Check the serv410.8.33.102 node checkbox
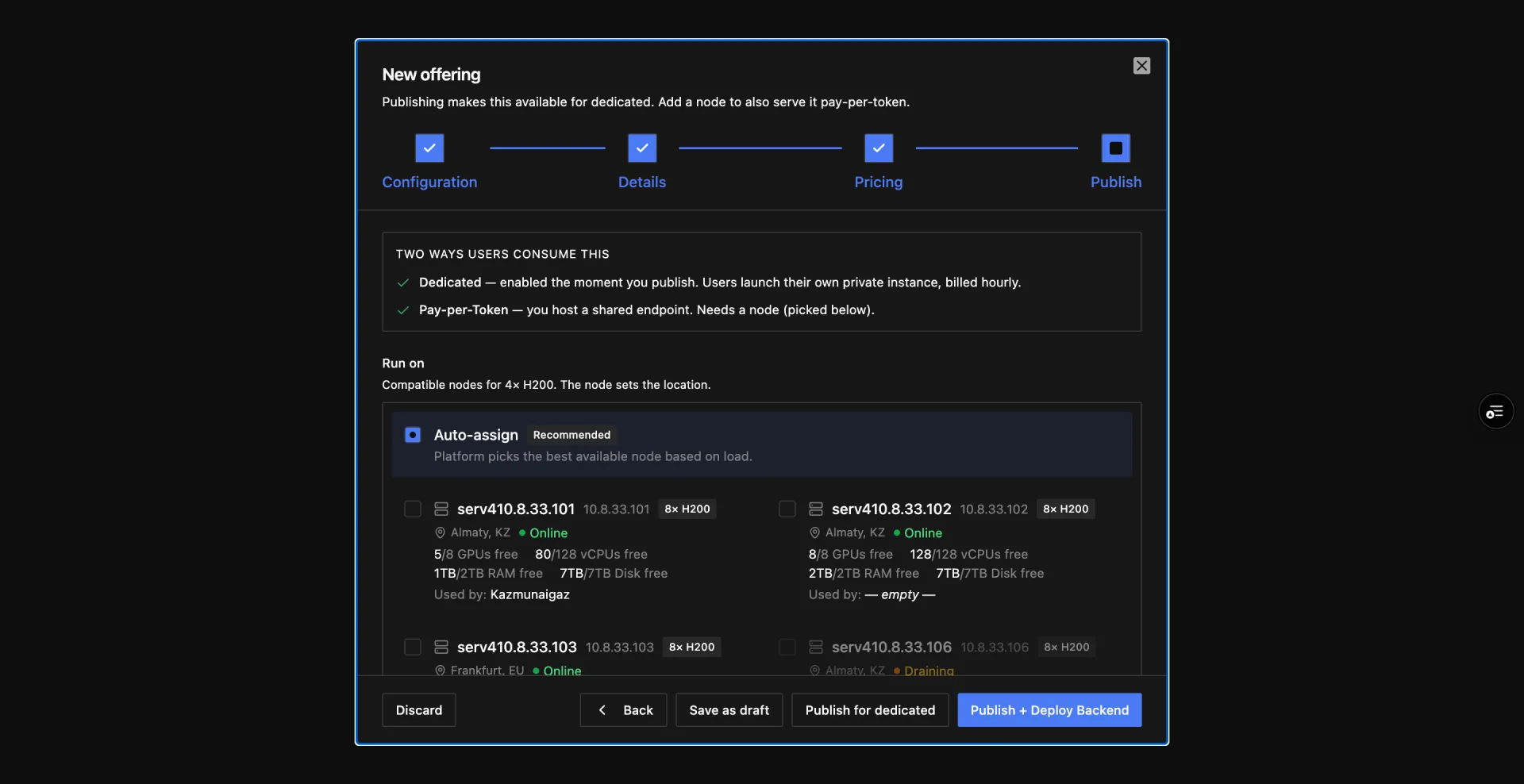The width and height of the screenshot is (1524, 784). click(787, 509)
